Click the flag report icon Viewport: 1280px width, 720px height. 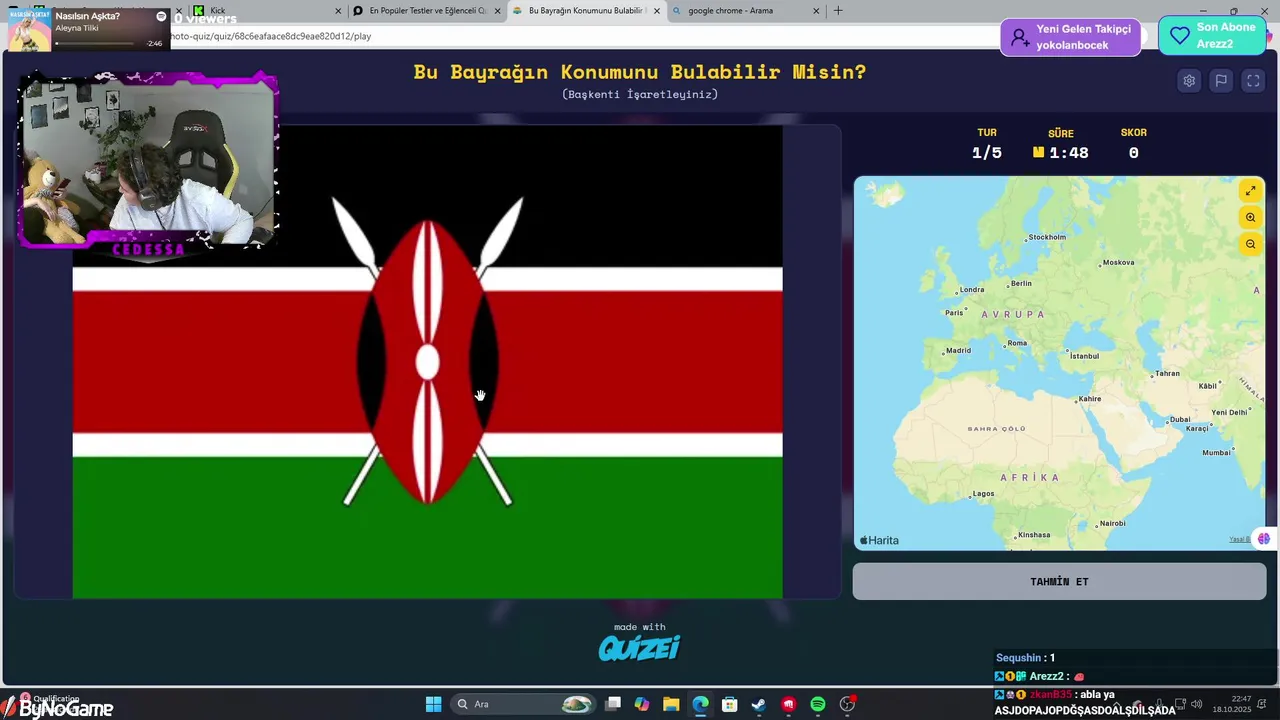pyautogui.click(x=1221, y=81)
